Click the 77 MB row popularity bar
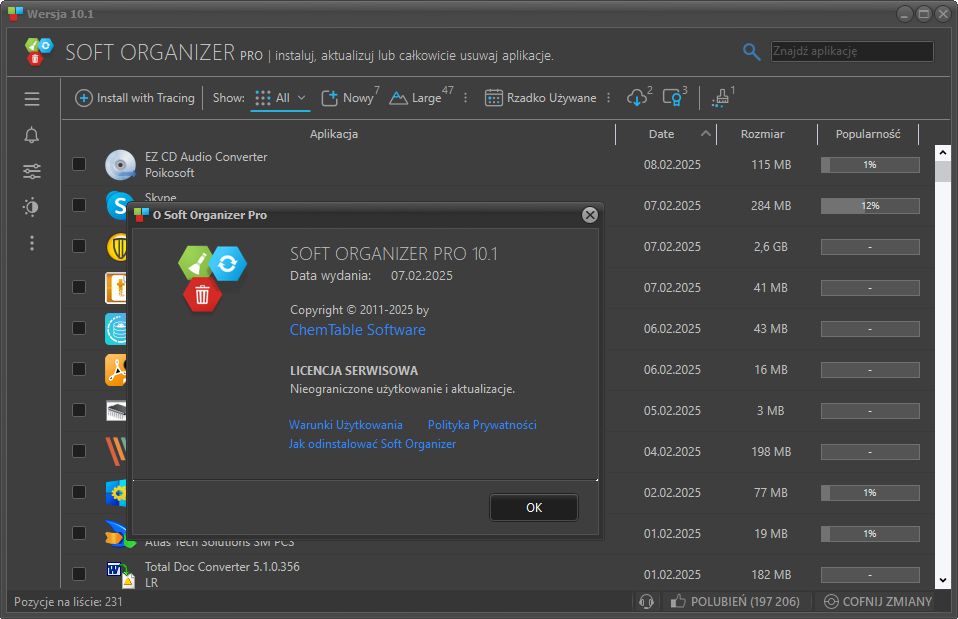This screenshot has height=619, width=958. (870, 493)
